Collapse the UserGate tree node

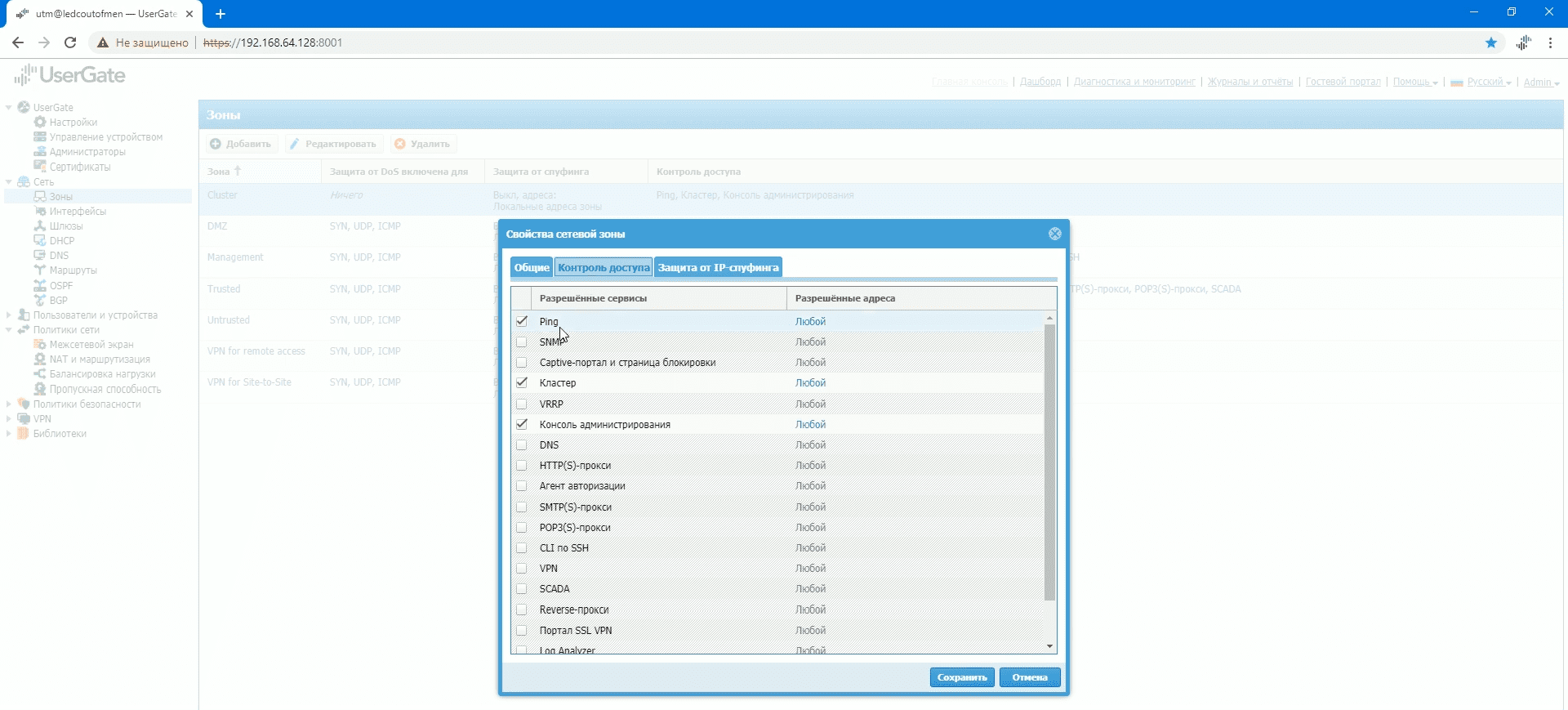pos(9,107)
